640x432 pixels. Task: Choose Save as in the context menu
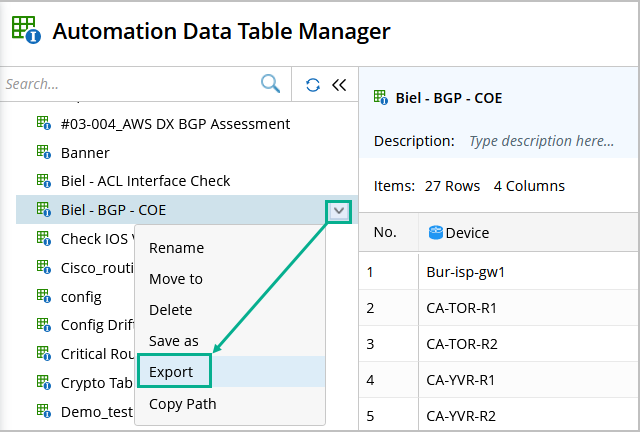174,341
